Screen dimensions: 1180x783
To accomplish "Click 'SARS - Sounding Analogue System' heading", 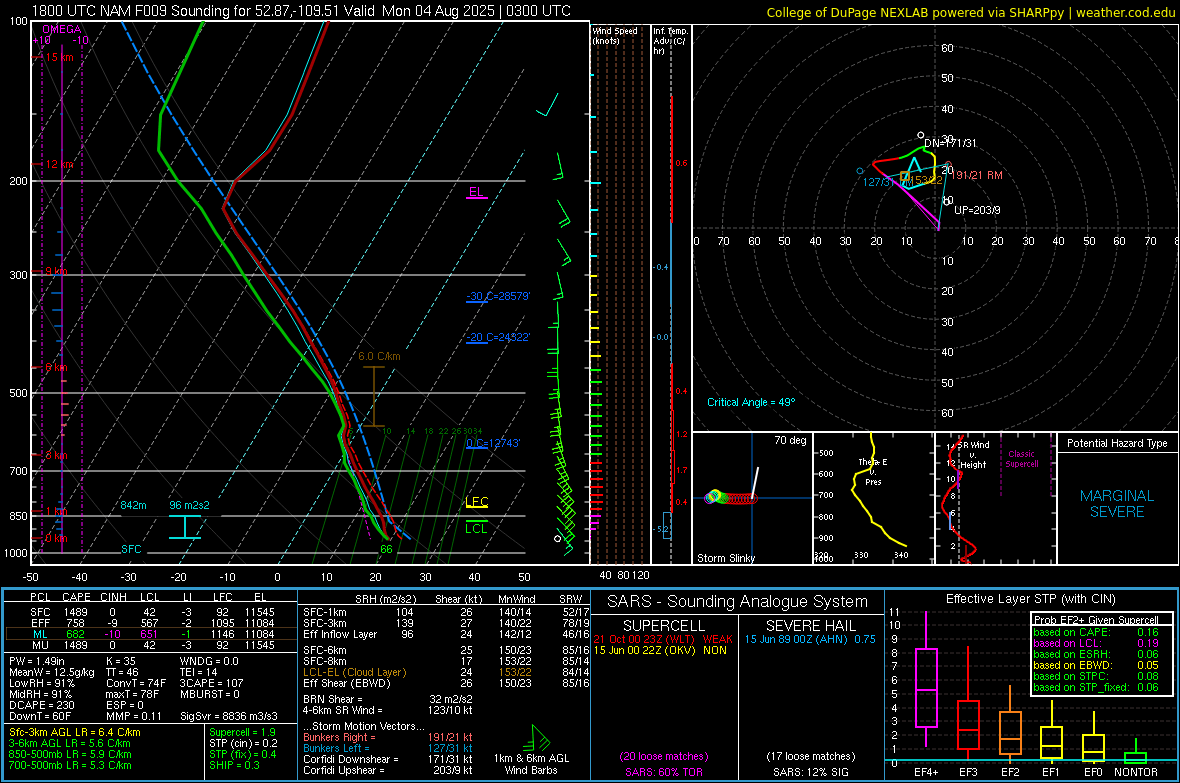I will pyautogui.click(x=737, y=602).
